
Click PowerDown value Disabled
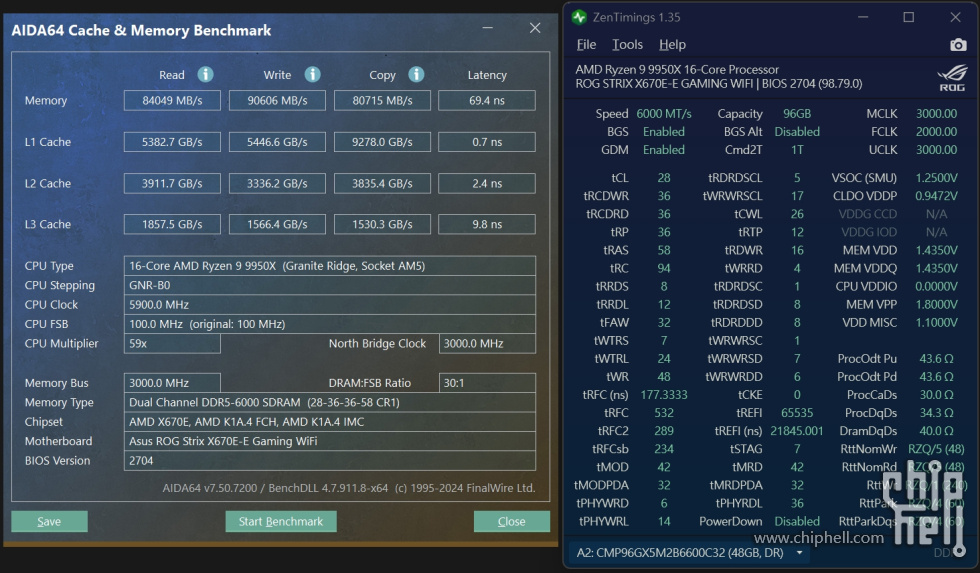797,521
